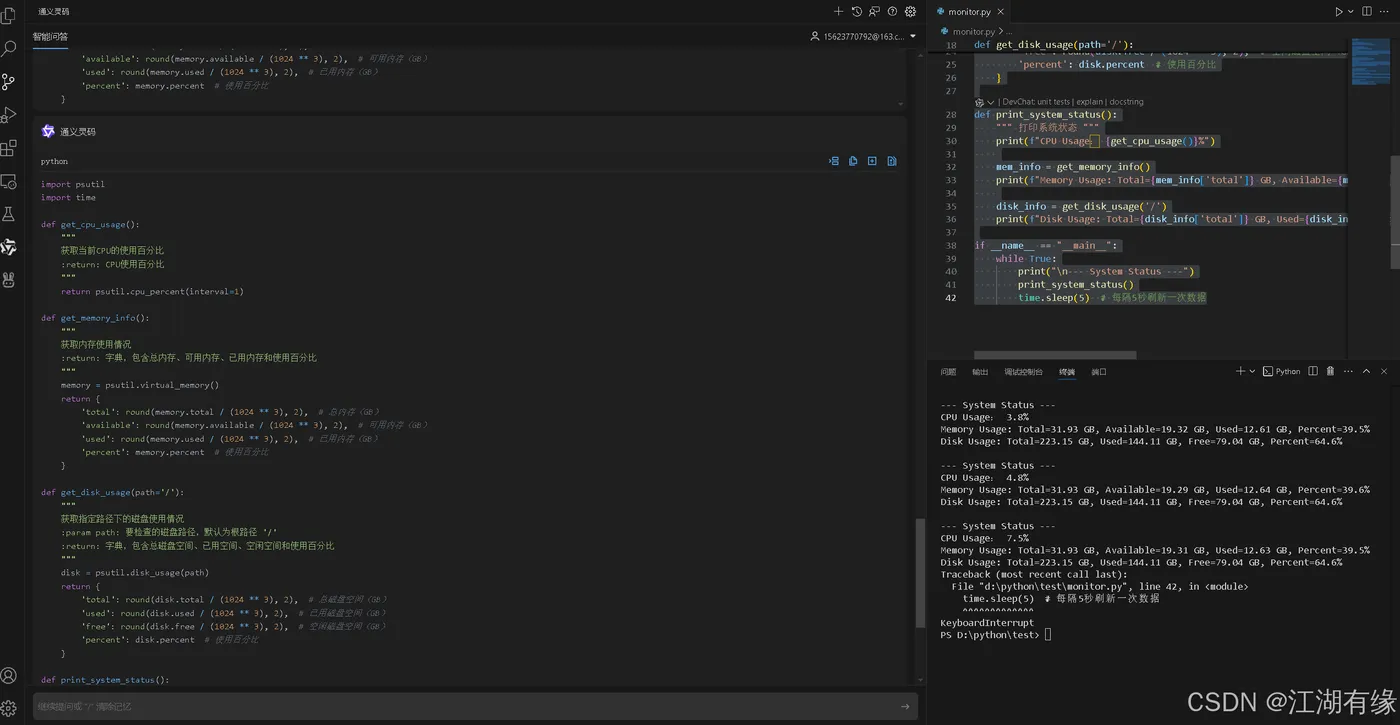Maximize the terminal panel with chevron up

coord(1366,372)
